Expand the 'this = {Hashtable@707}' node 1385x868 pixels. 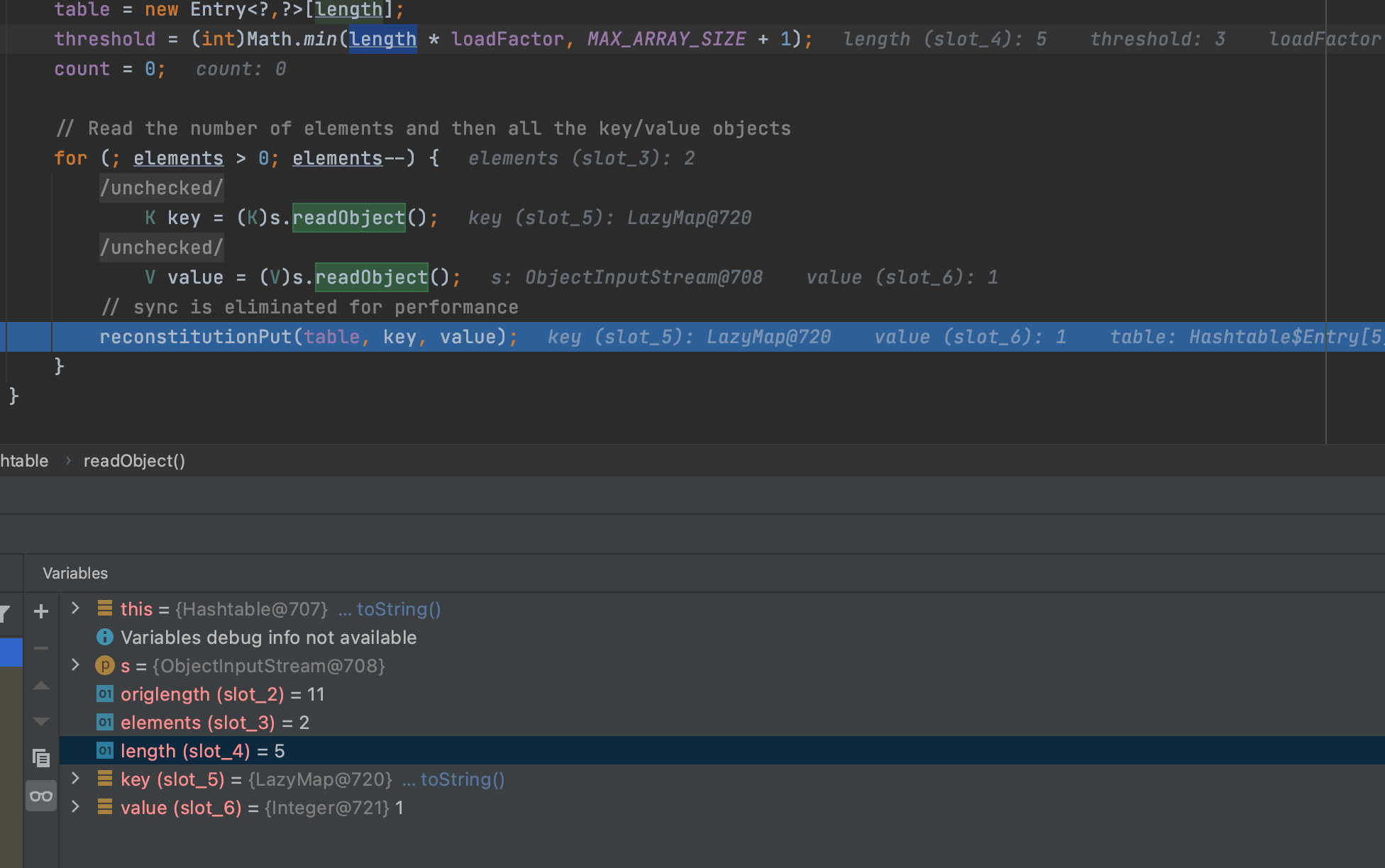(75, 608)
